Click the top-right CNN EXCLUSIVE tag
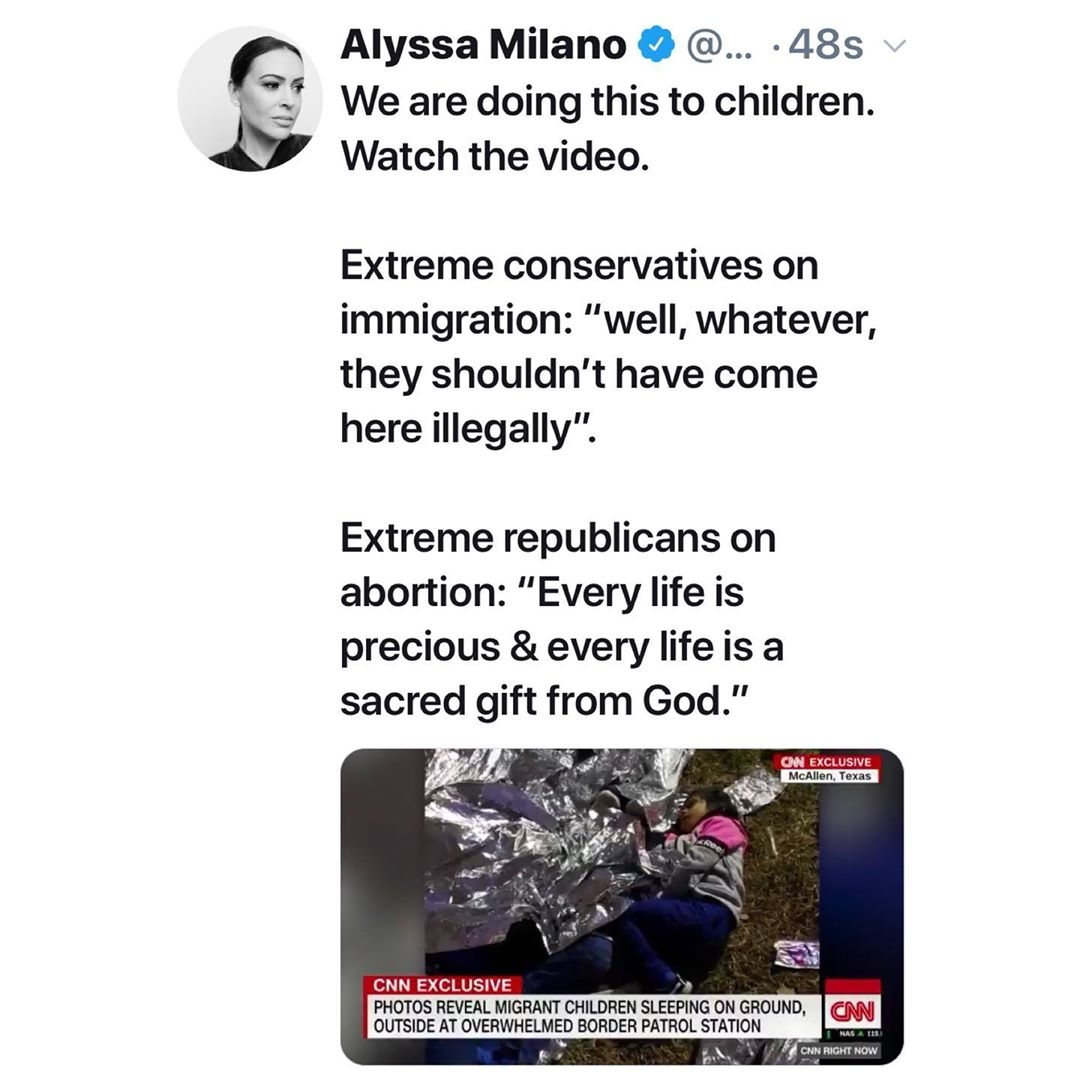Viewport: 1080px width, 1080px height. coord(827,762)
